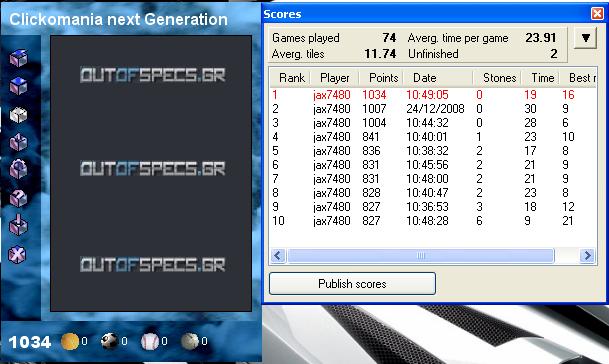This screenshot has height=364, width=609.
Task: Select the row with 836 points
Action: 433,151
